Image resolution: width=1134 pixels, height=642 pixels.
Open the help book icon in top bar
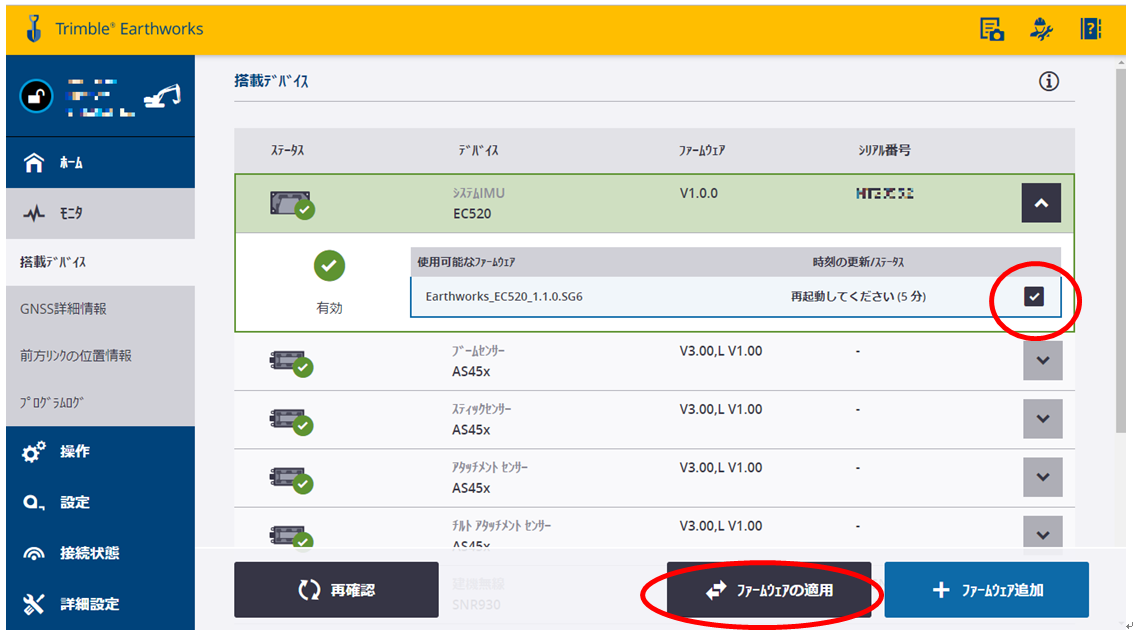coord(1090,29)
